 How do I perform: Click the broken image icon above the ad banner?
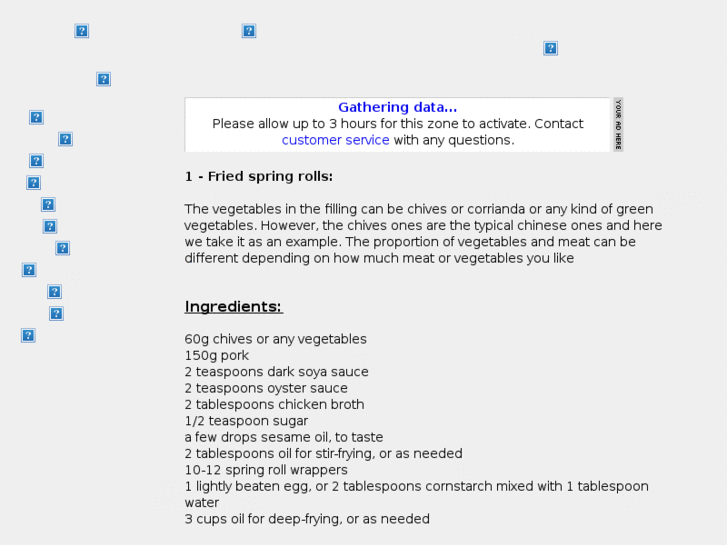pyautogui.click(x=249, y=31)
